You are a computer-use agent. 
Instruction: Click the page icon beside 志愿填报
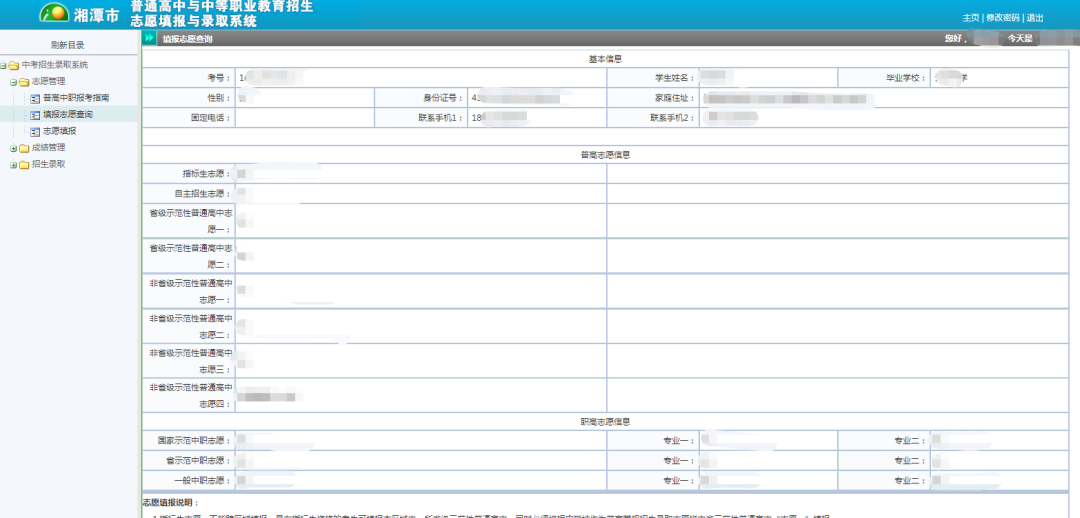pyautogui.click(x=35, y=131)
